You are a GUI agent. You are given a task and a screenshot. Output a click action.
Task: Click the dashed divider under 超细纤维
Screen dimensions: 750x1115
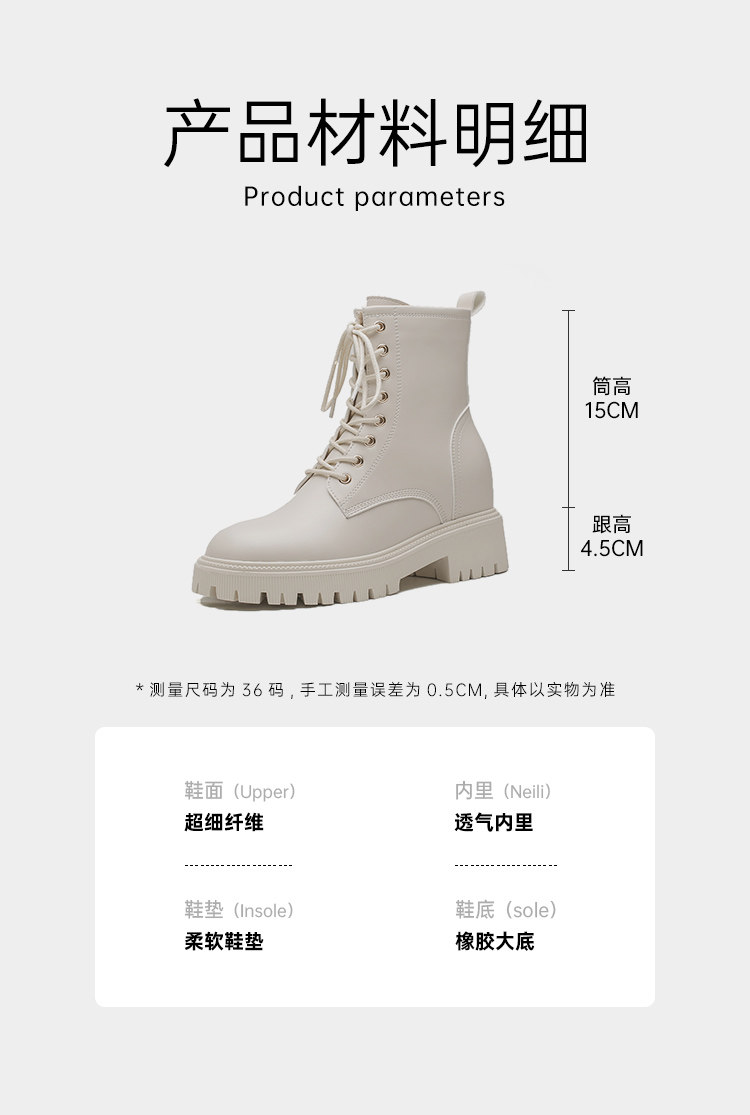click(238, 865)
